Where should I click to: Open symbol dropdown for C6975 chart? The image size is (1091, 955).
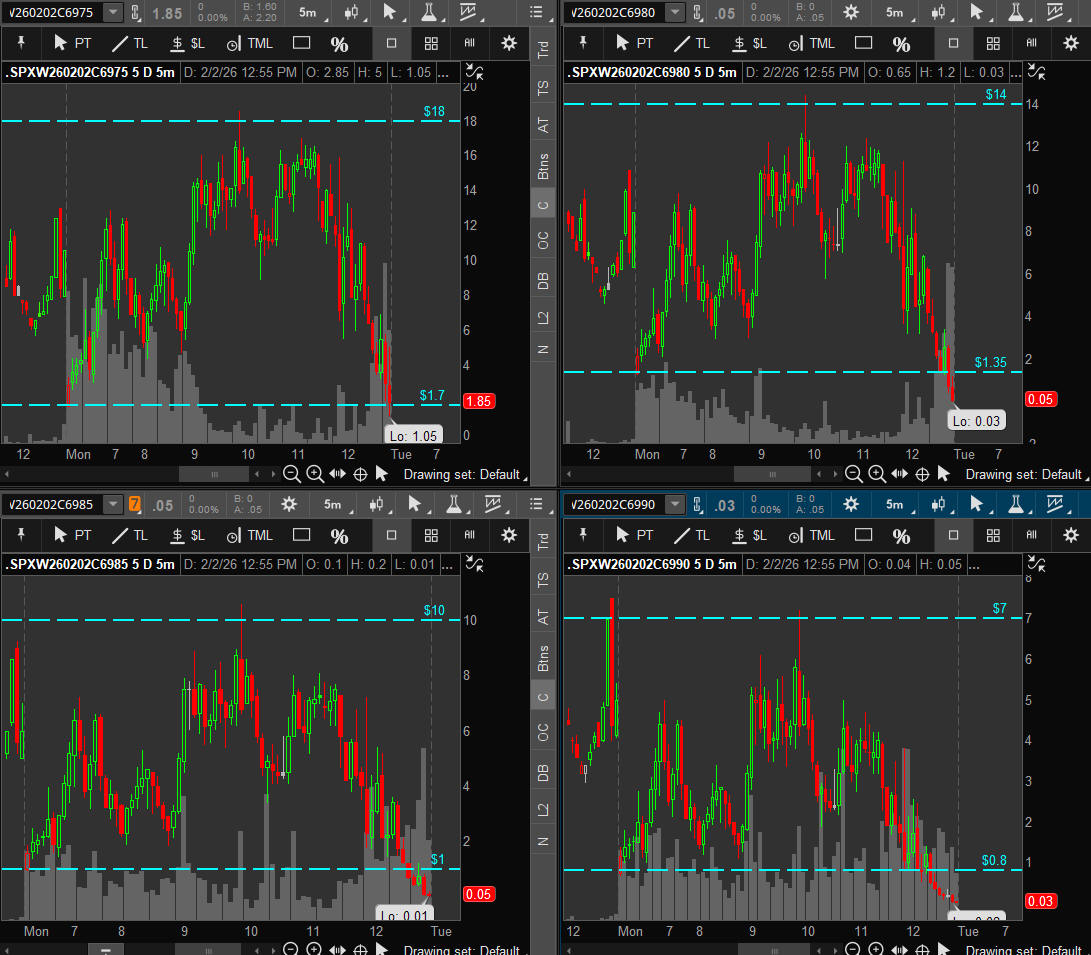pos(112,13)
